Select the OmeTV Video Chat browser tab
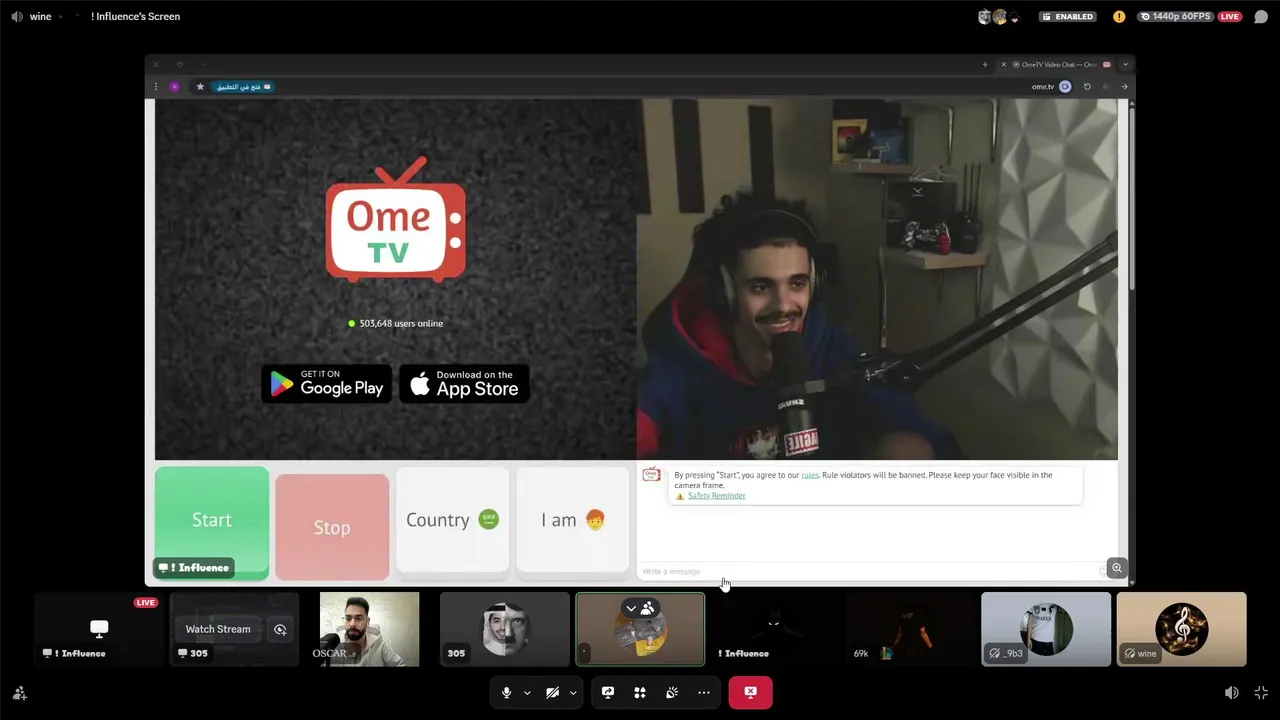This screenshot has height=720, width=1280. coord(1054,64)
